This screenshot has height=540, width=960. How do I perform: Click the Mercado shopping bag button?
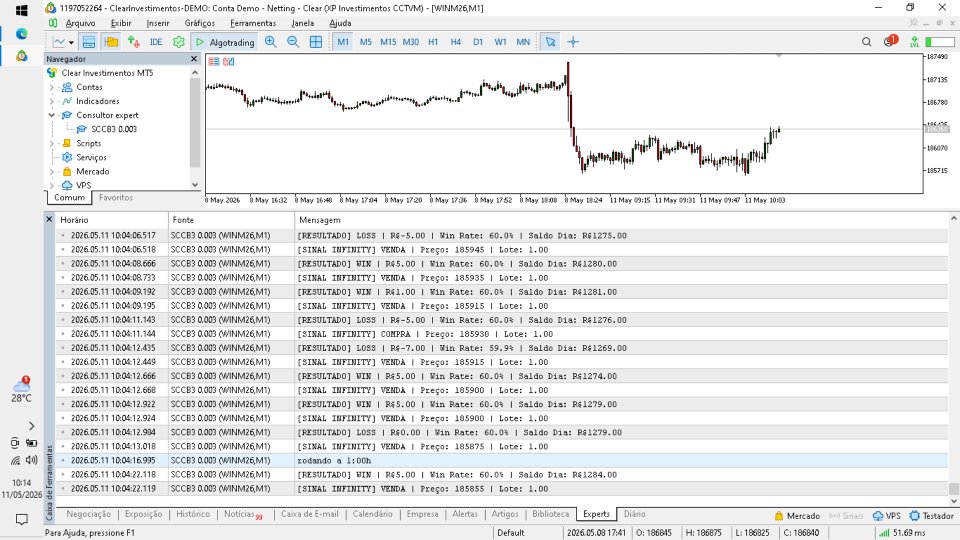click(797, 516)
